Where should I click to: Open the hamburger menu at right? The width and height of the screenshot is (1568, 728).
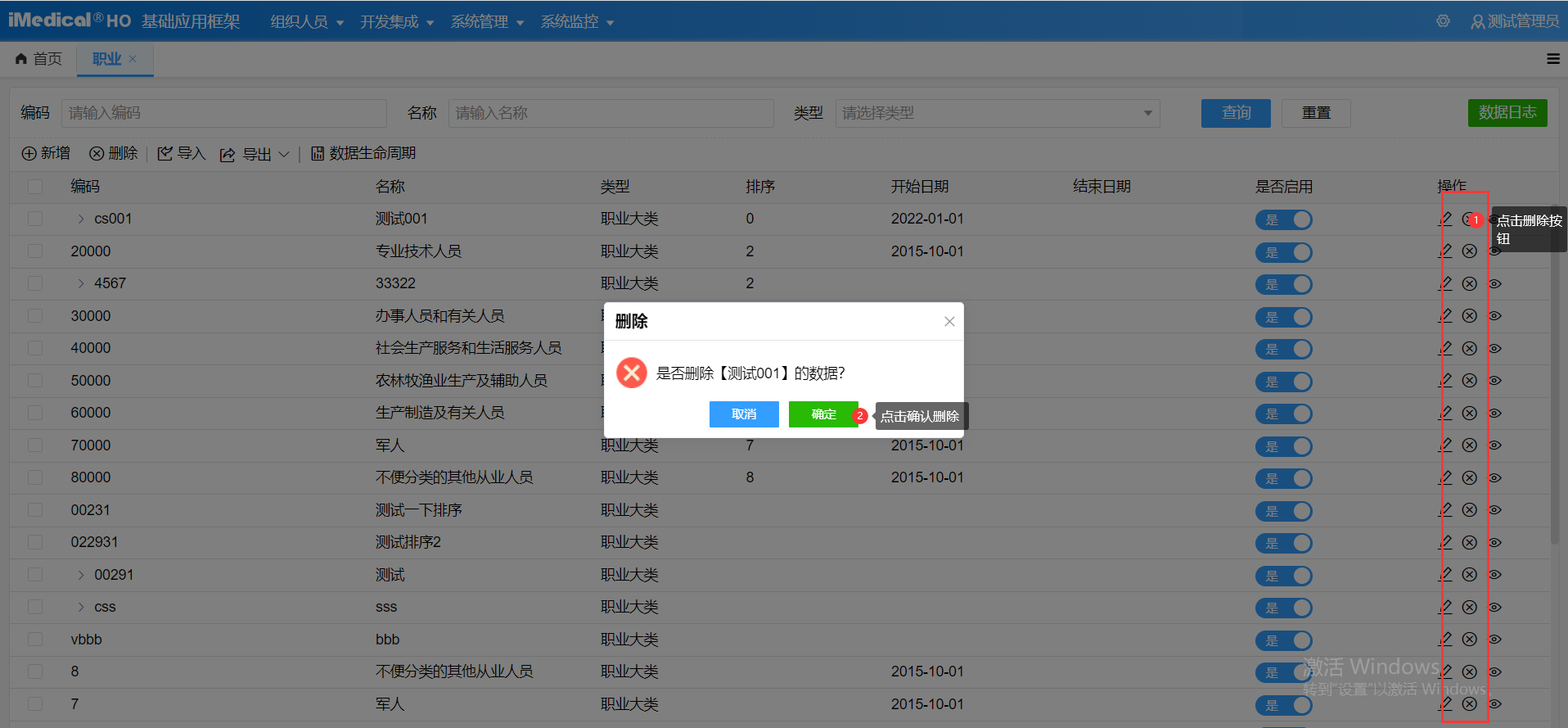coord(1552,59)
